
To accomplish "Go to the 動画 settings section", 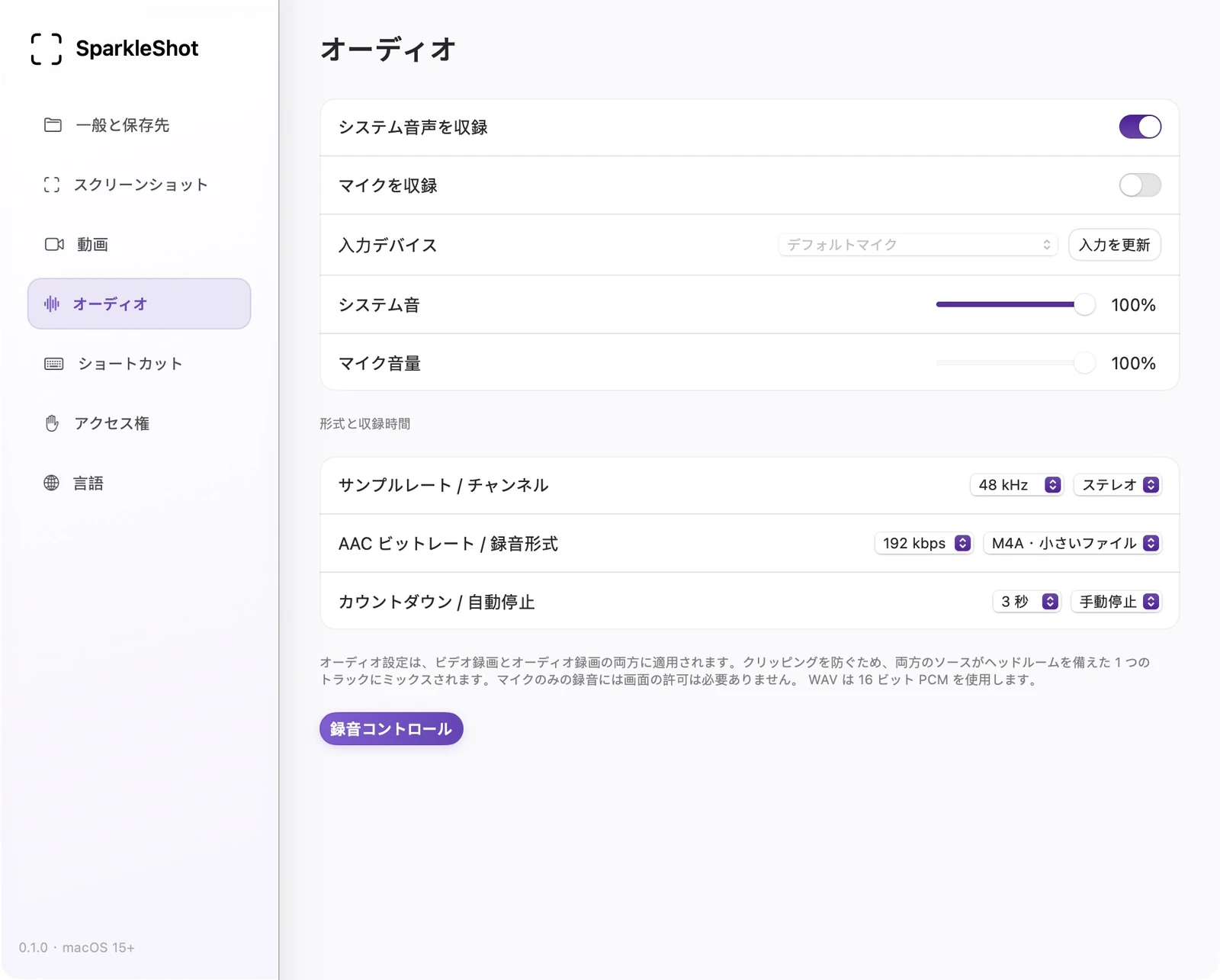I will click(x=139, y=244).
